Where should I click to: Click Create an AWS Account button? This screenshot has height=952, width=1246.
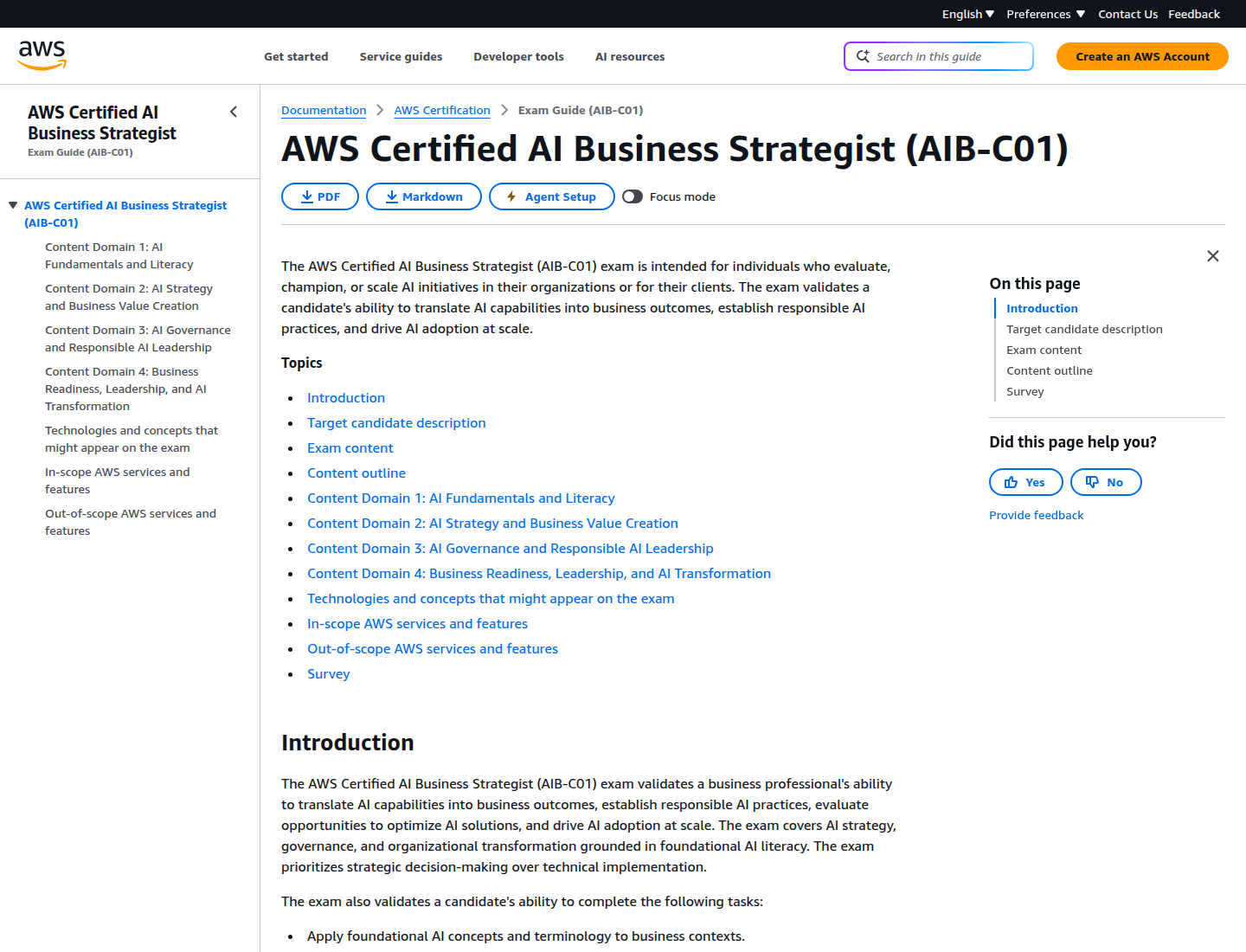click(x=1142, y=56)
